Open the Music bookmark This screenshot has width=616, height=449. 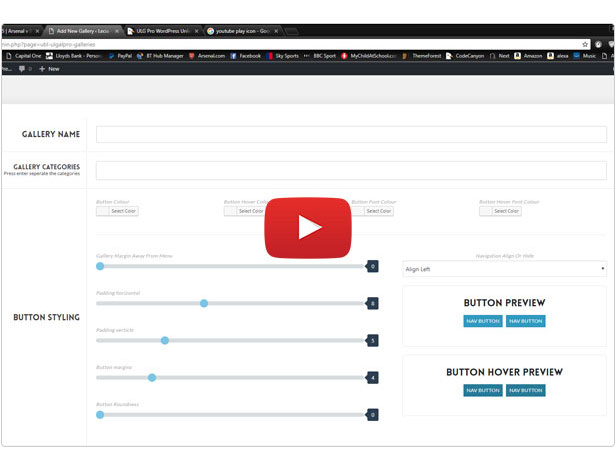coord(585,56)
